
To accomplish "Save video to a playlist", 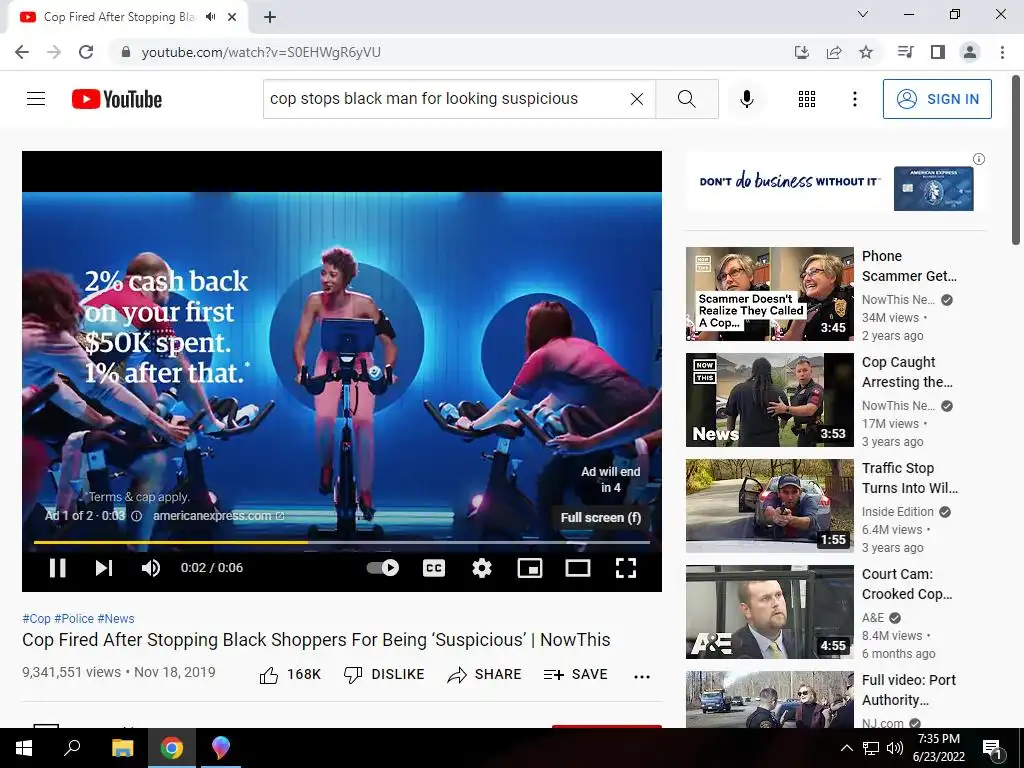I will pyautogui.click(x=575, y=675).
